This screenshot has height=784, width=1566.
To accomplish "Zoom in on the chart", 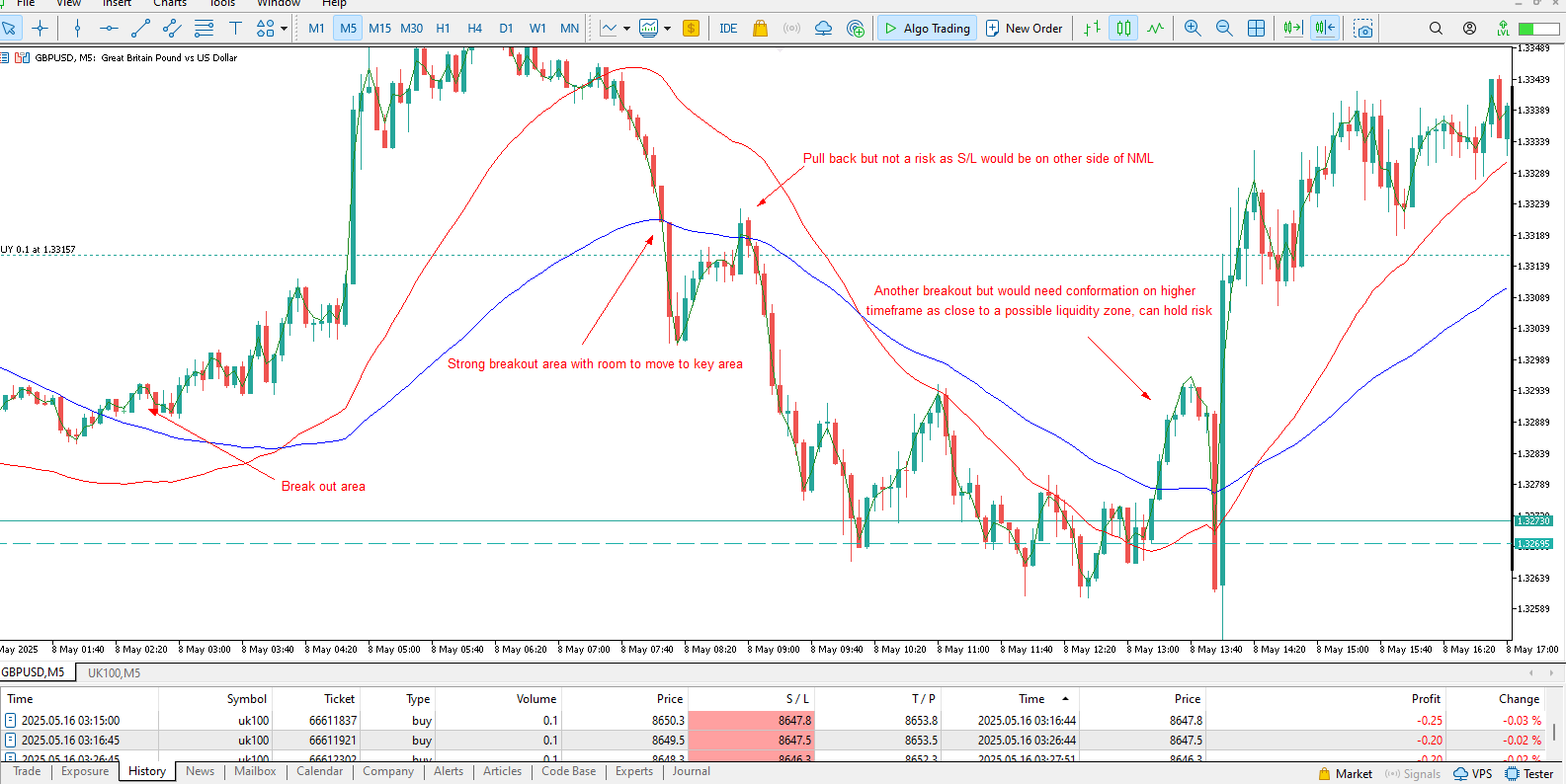I will coord(1193,29).
